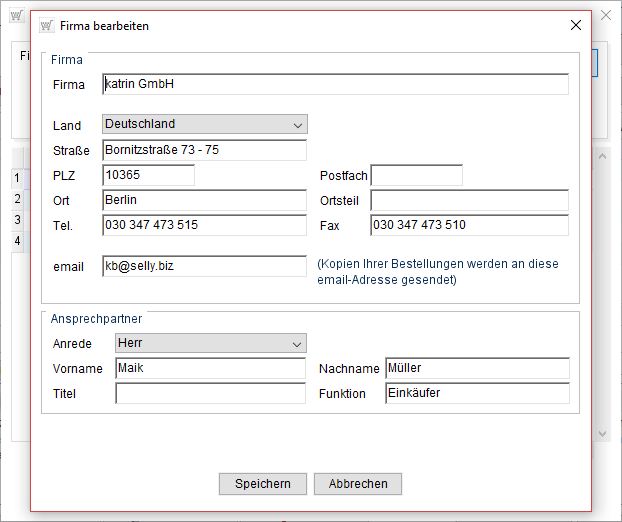Viewport: 622px width, 522px height.
Task: Close the Firma bearbeiten dialog
Action: point(575,26)
